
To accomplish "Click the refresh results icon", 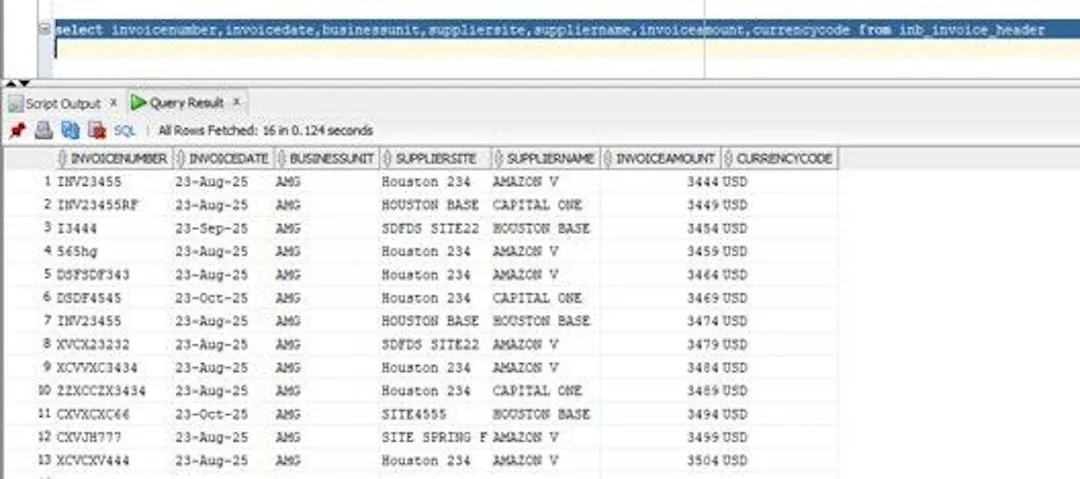I will click(70, 130).
